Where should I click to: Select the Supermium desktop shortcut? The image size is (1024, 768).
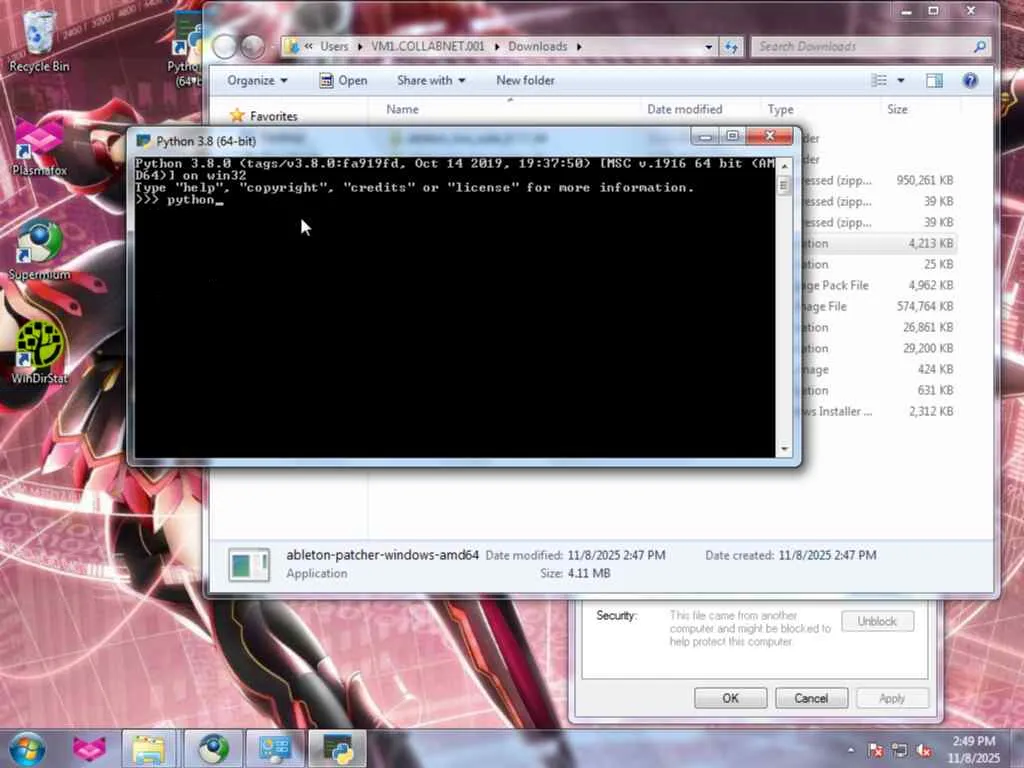point(39,251)
